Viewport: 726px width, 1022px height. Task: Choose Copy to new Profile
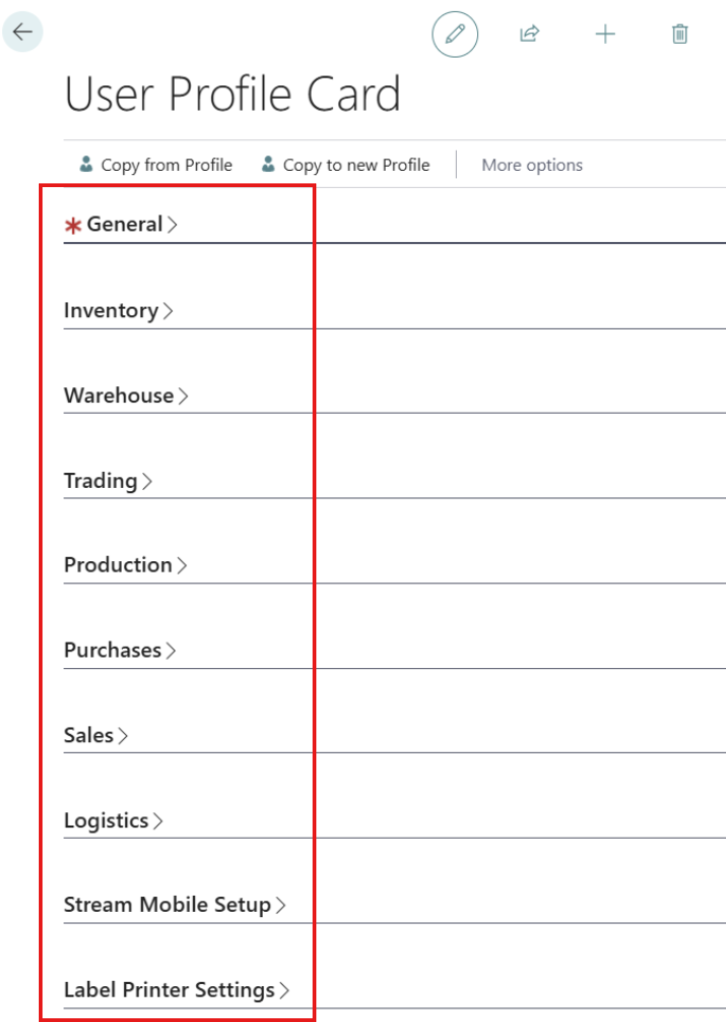pos(356,165)
